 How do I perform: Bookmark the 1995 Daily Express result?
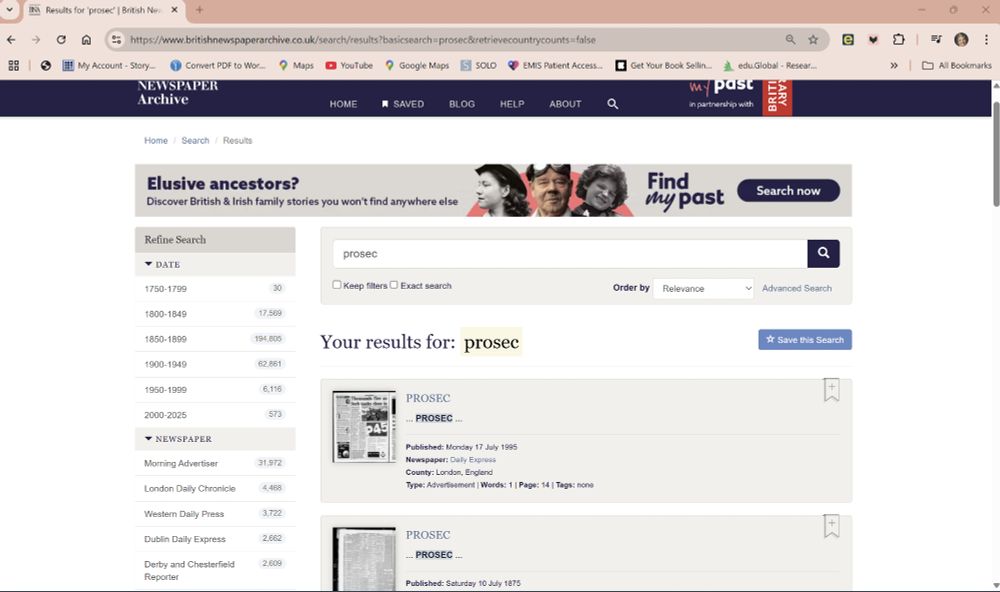click(831, 390)
